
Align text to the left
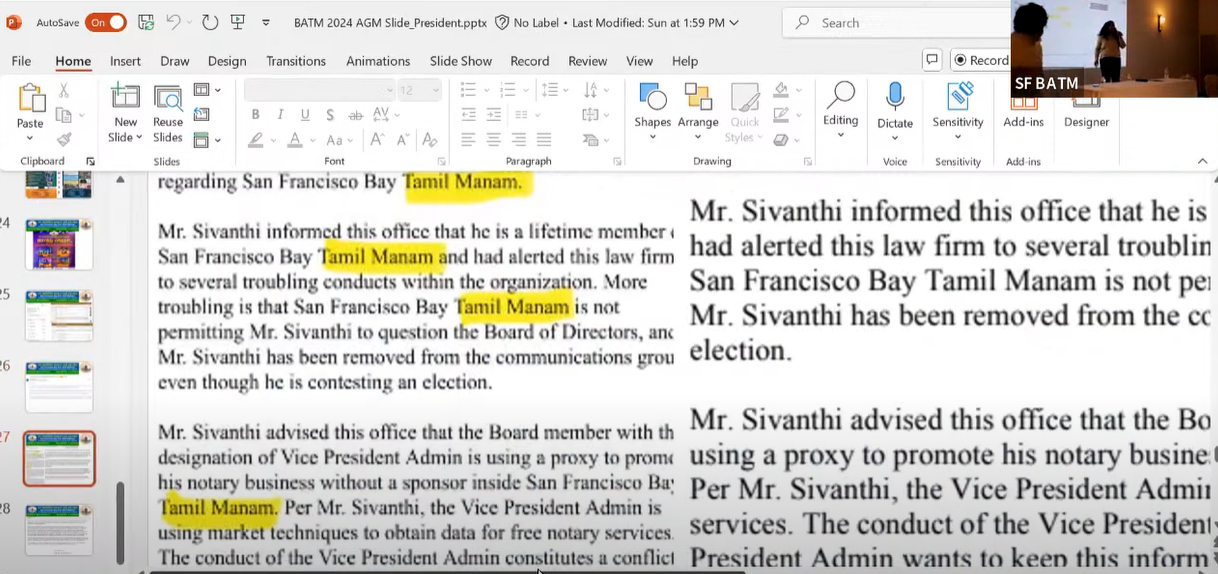coord(467,140)
